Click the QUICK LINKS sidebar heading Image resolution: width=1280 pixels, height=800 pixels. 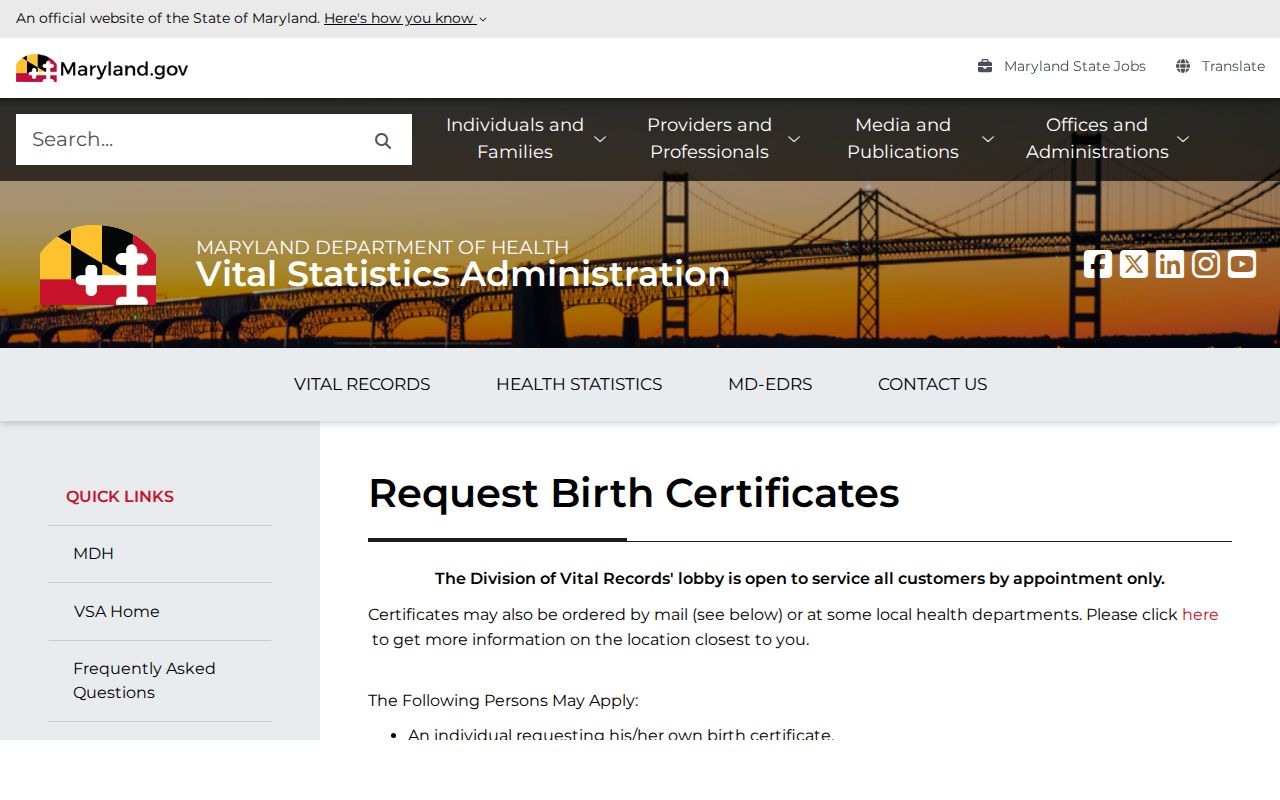120,496
